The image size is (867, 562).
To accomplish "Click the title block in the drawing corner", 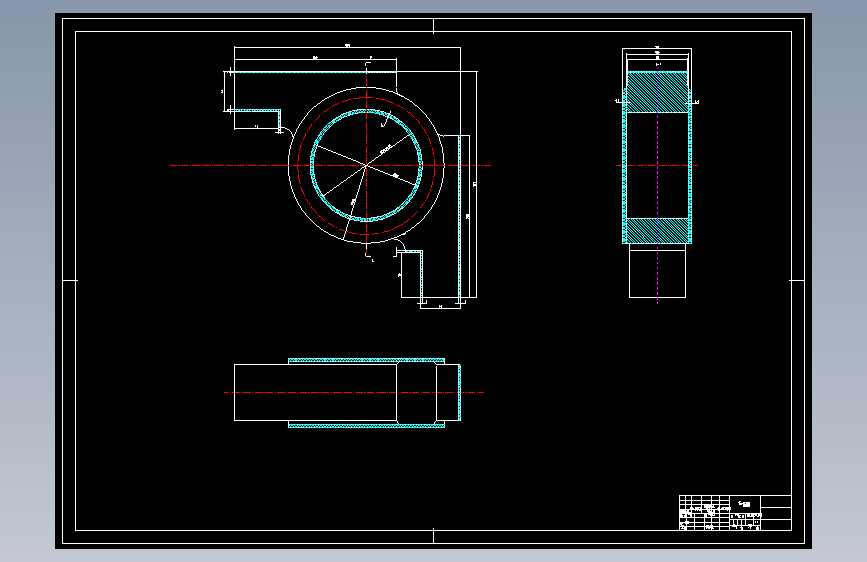I will 735,513.
